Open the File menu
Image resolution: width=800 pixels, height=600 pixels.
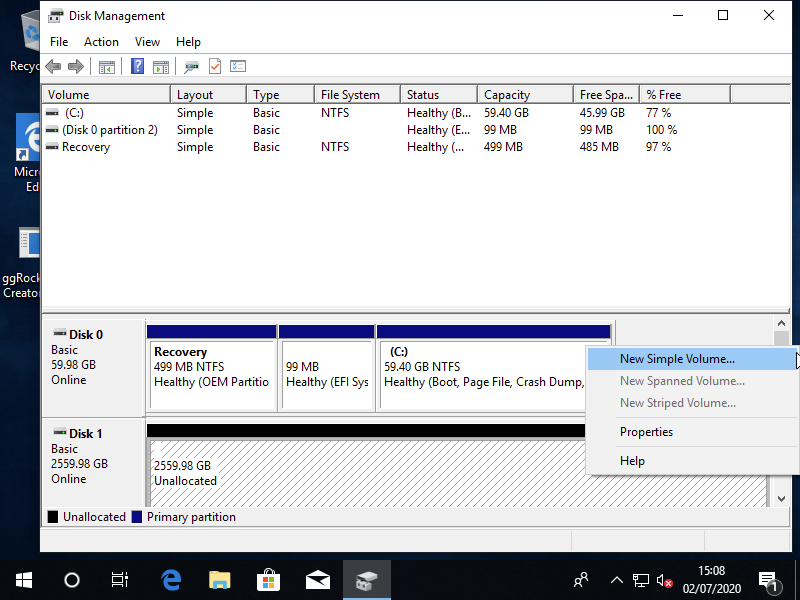(59, 42)
